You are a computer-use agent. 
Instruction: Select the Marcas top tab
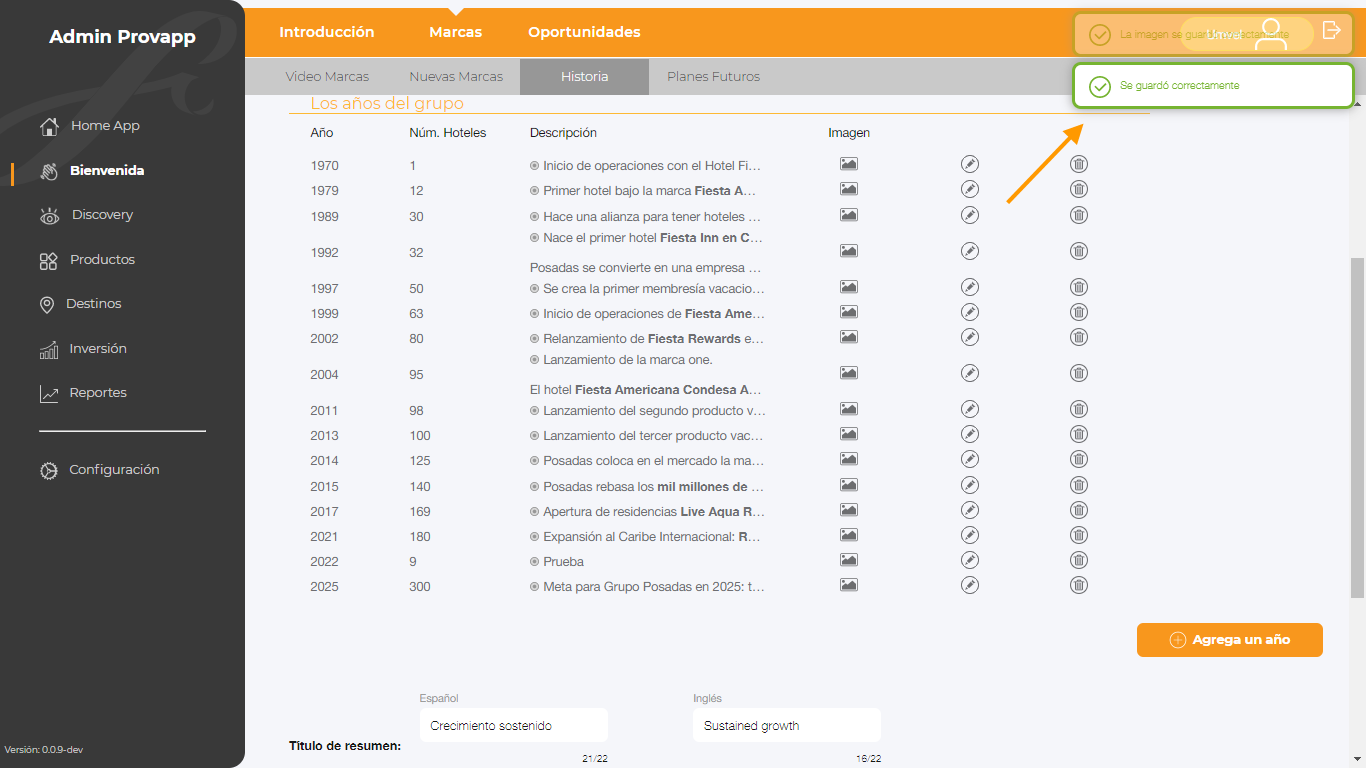point(456,32)
